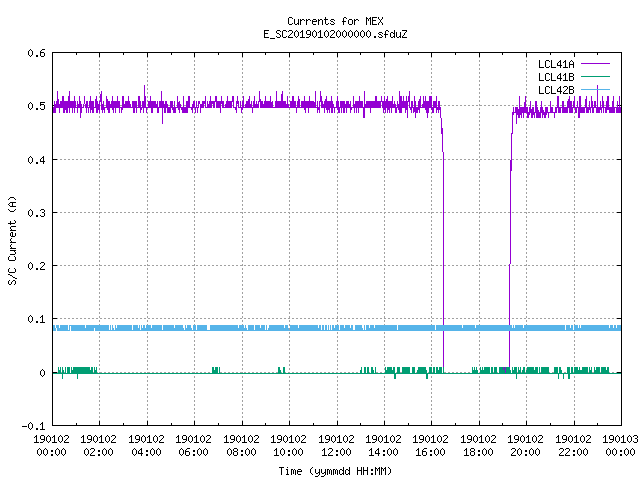Click the y-axis value 0.2
This screenshot has width=640, height=480.
coord(36,266)
